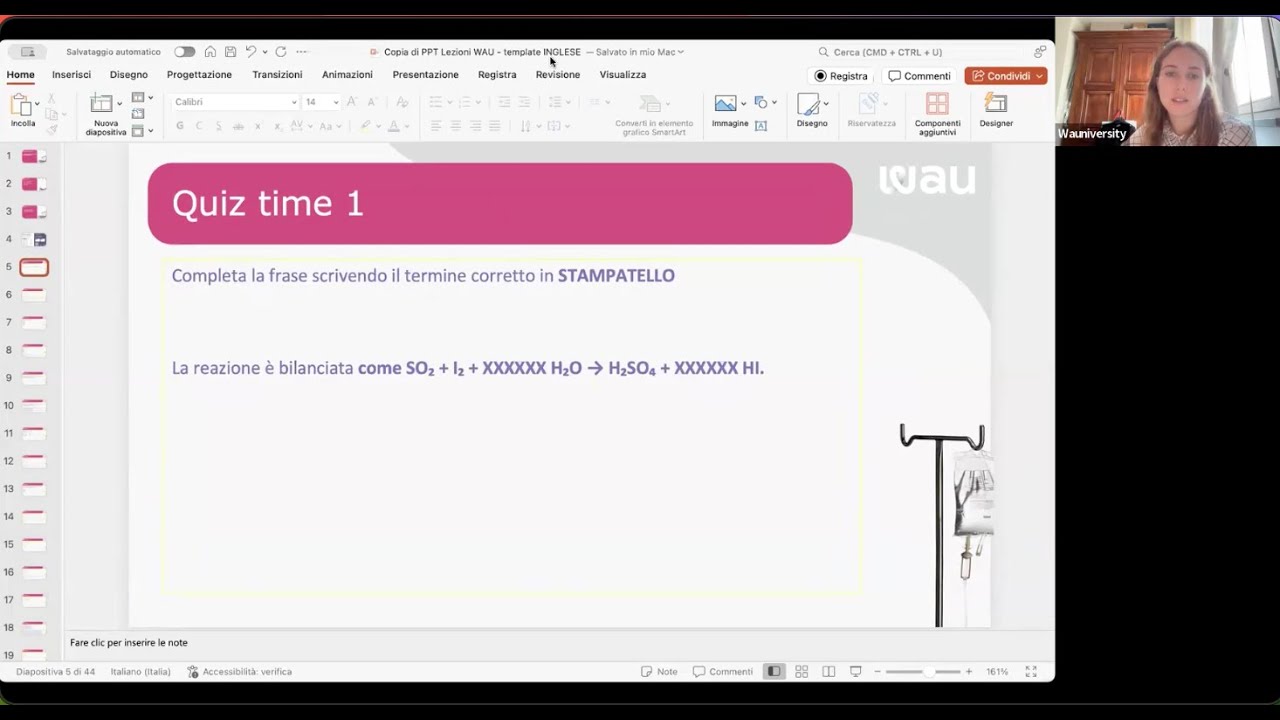Open the Presentazione ribbon tab

[x=426, y=75]
